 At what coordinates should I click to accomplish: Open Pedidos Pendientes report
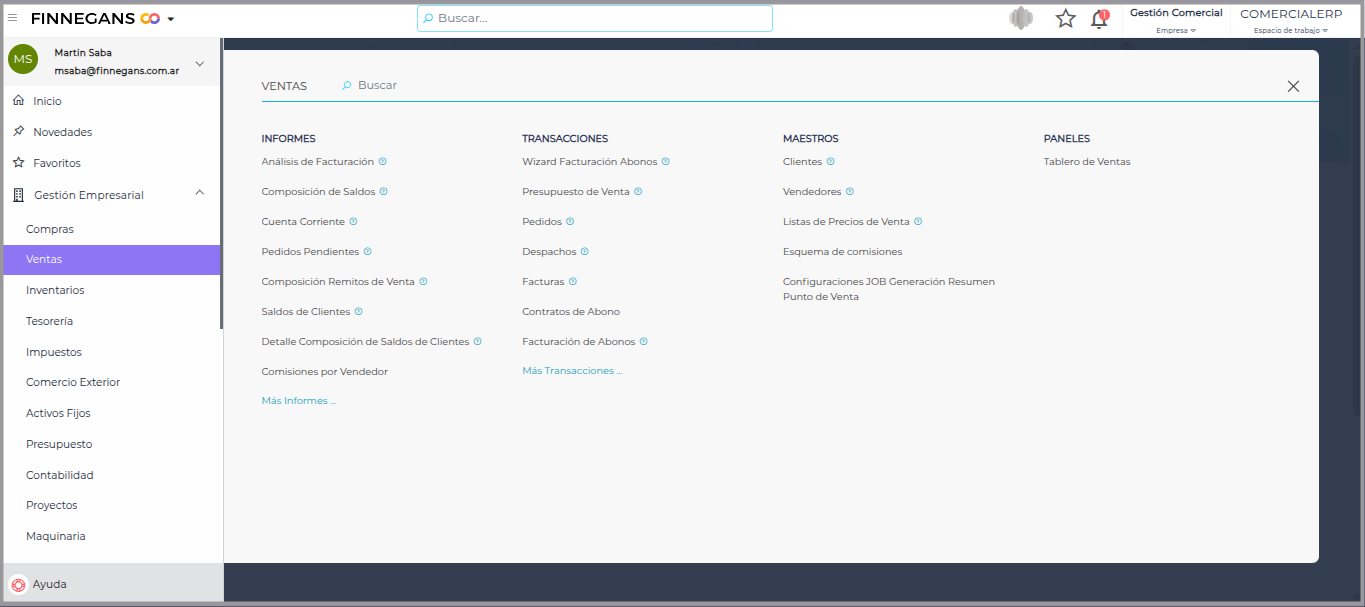click(x=310, y=251)
